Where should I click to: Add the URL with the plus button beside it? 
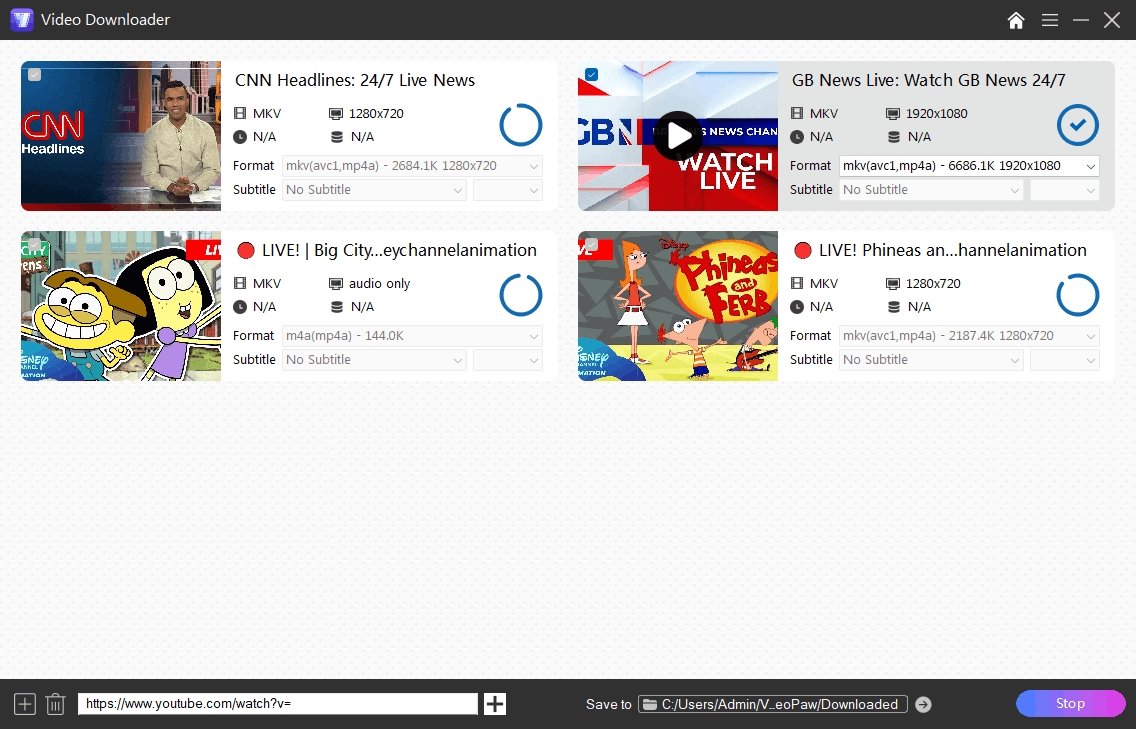click(495, 704)
